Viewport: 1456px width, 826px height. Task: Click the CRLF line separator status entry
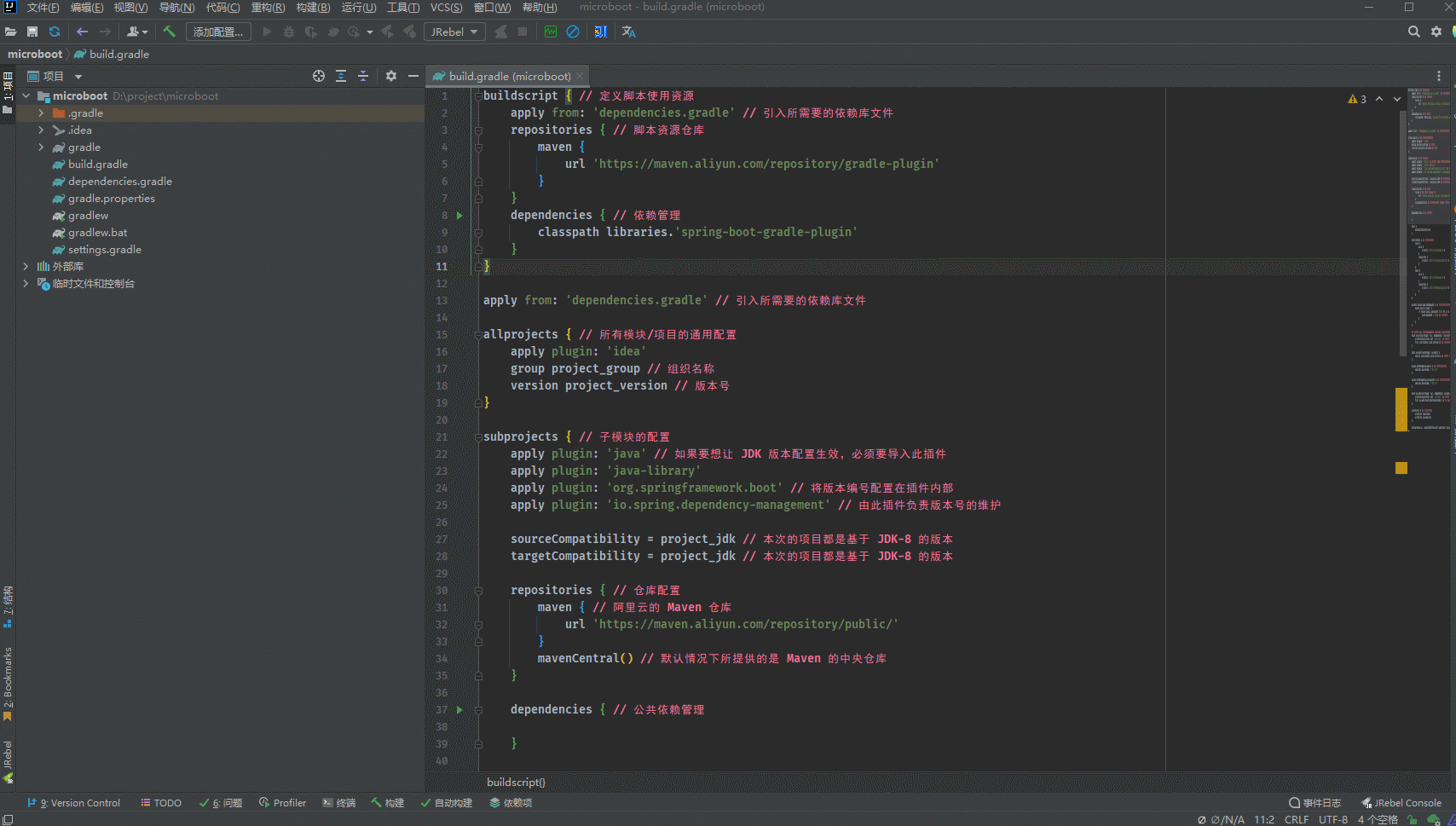tap(1297, 820)
